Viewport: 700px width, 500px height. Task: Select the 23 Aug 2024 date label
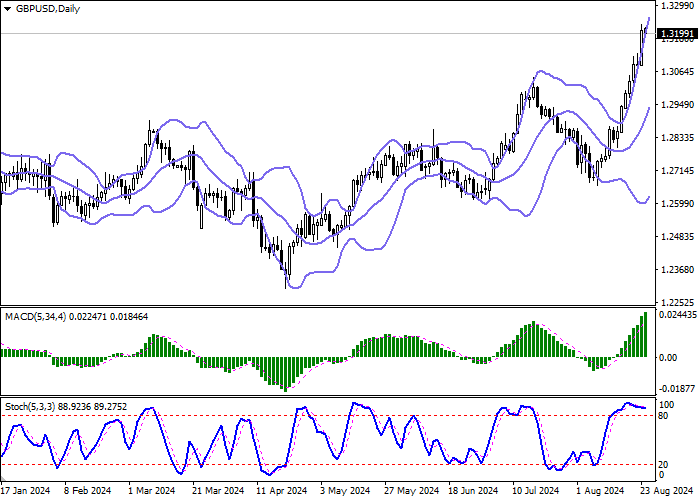pos(666,491)
